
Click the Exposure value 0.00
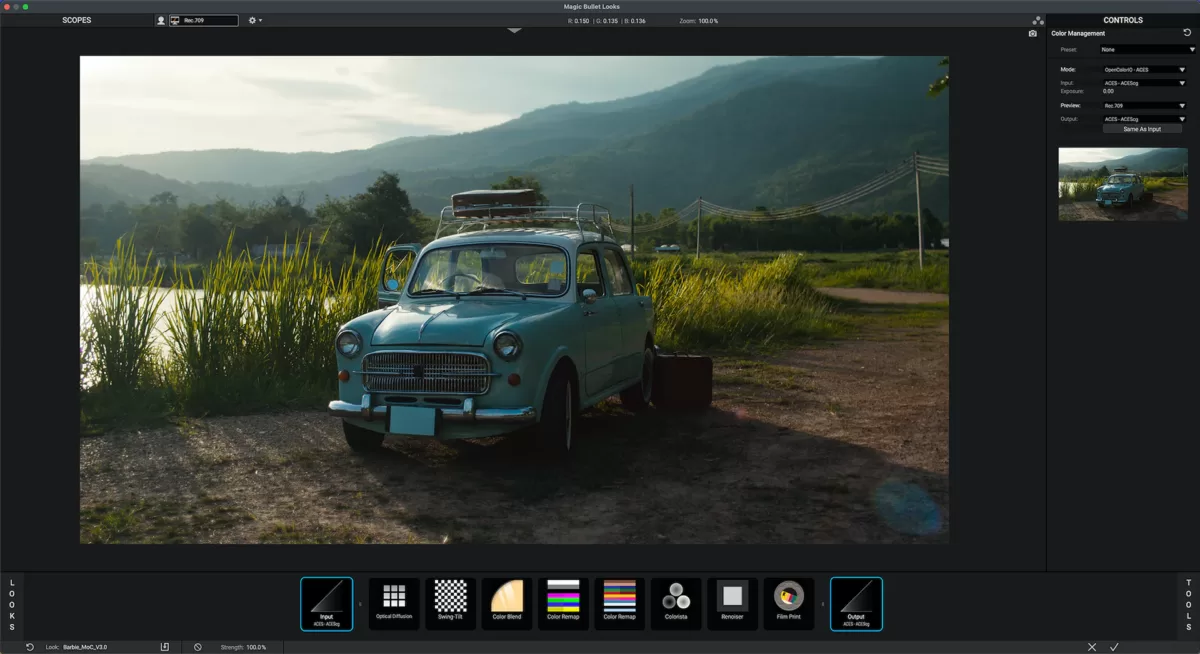1108,91
